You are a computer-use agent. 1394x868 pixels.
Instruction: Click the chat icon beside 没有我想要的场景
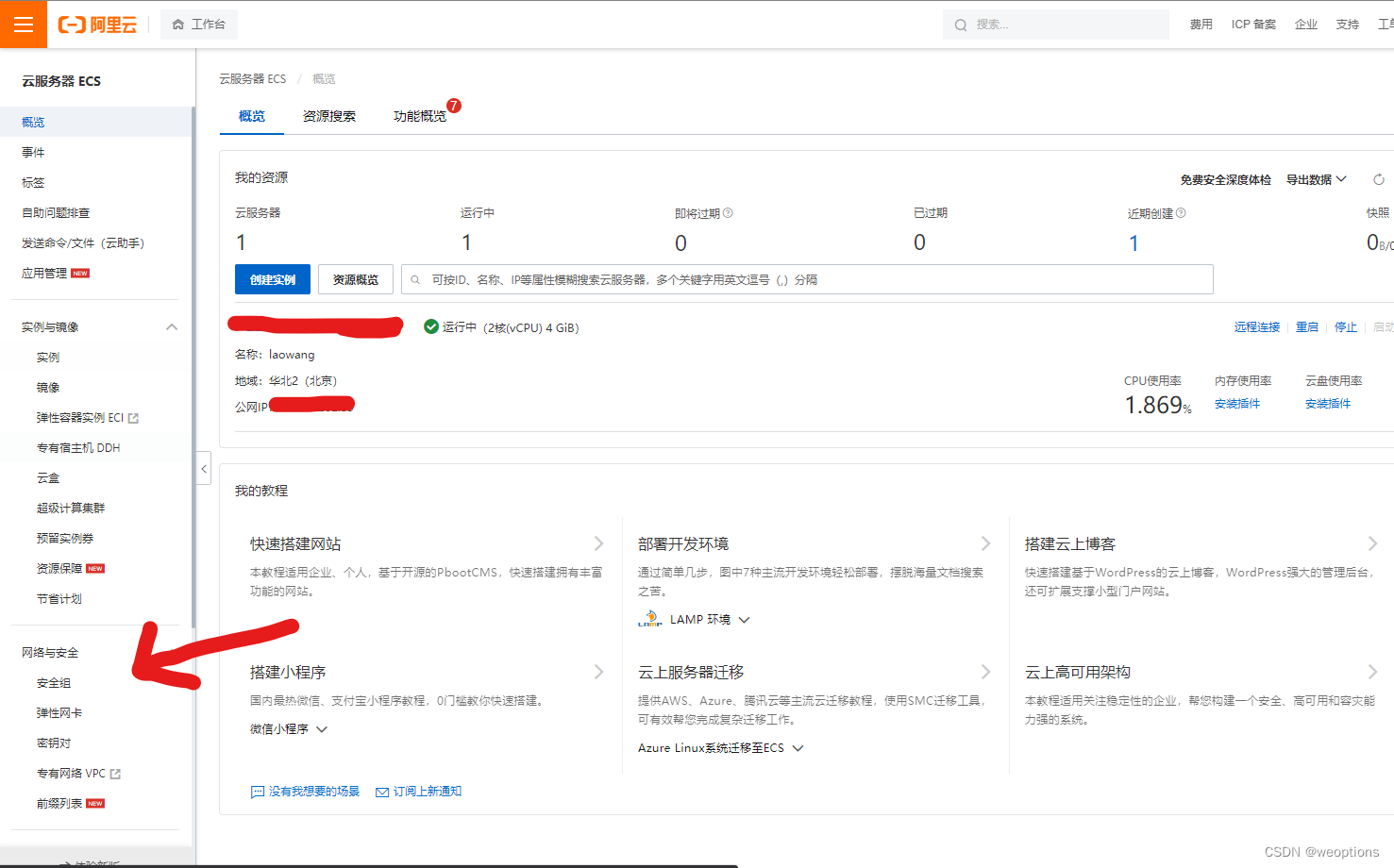point(258,791)
